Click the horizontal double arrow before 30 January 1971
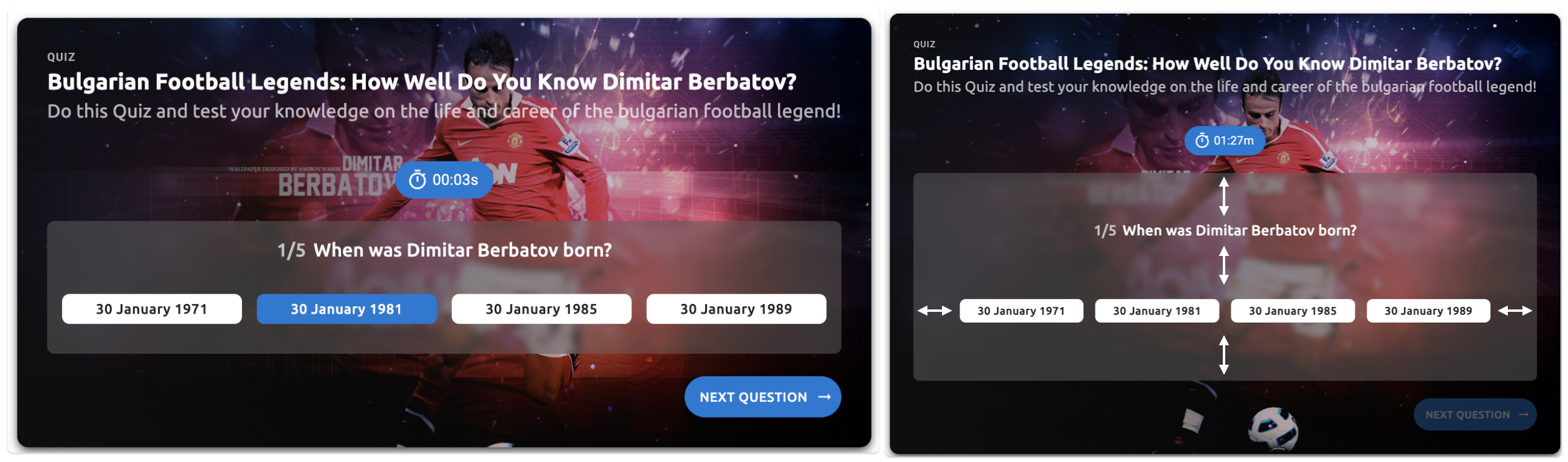Image resolution: width=1568 pixels, height=462 pixels. point(934,311)
